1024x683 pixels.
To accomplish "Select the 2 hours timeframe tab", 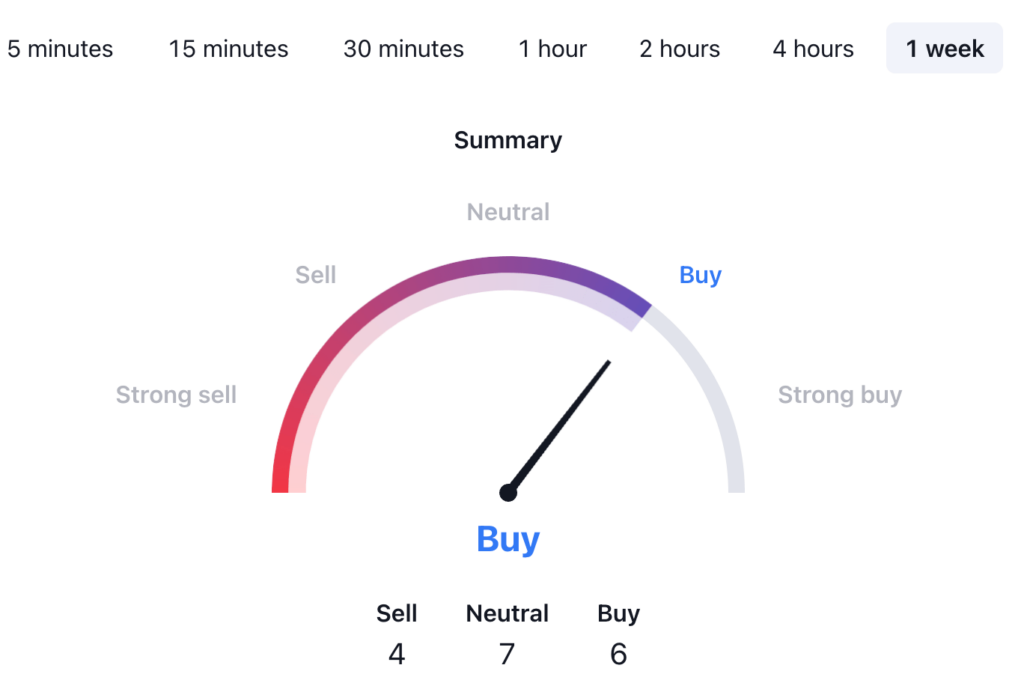I will coord(679,48).
